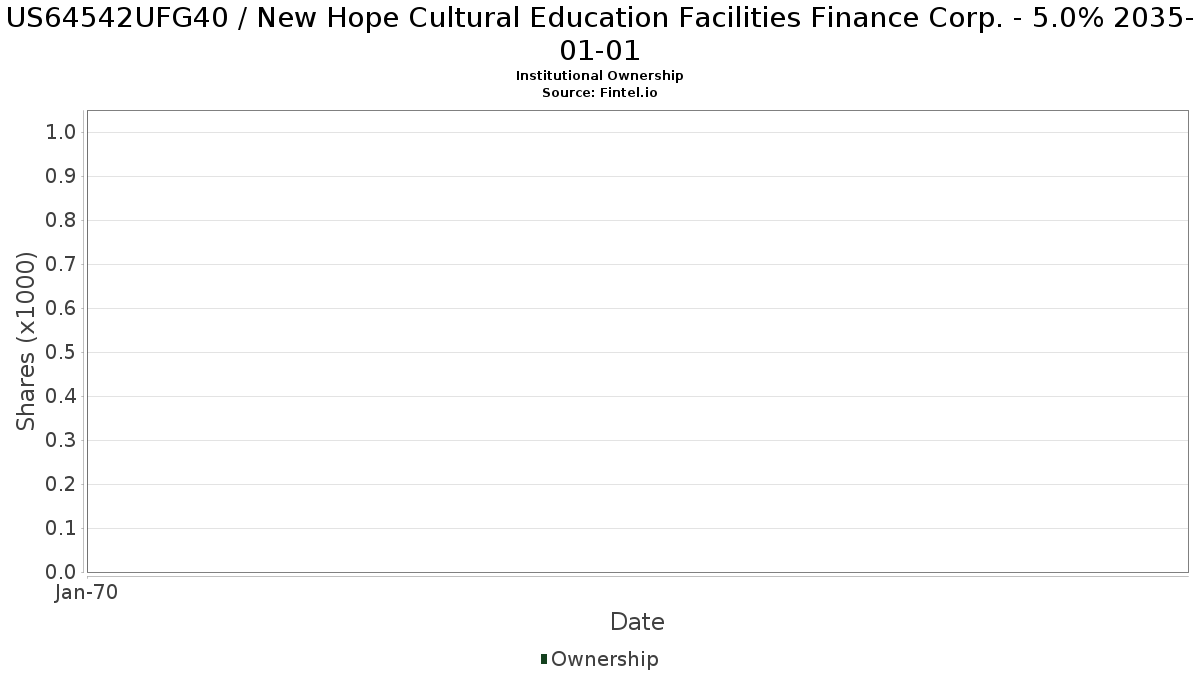Click the Source: Fintel.io text
Screen dimensions: 1200x675
[599, 92]
